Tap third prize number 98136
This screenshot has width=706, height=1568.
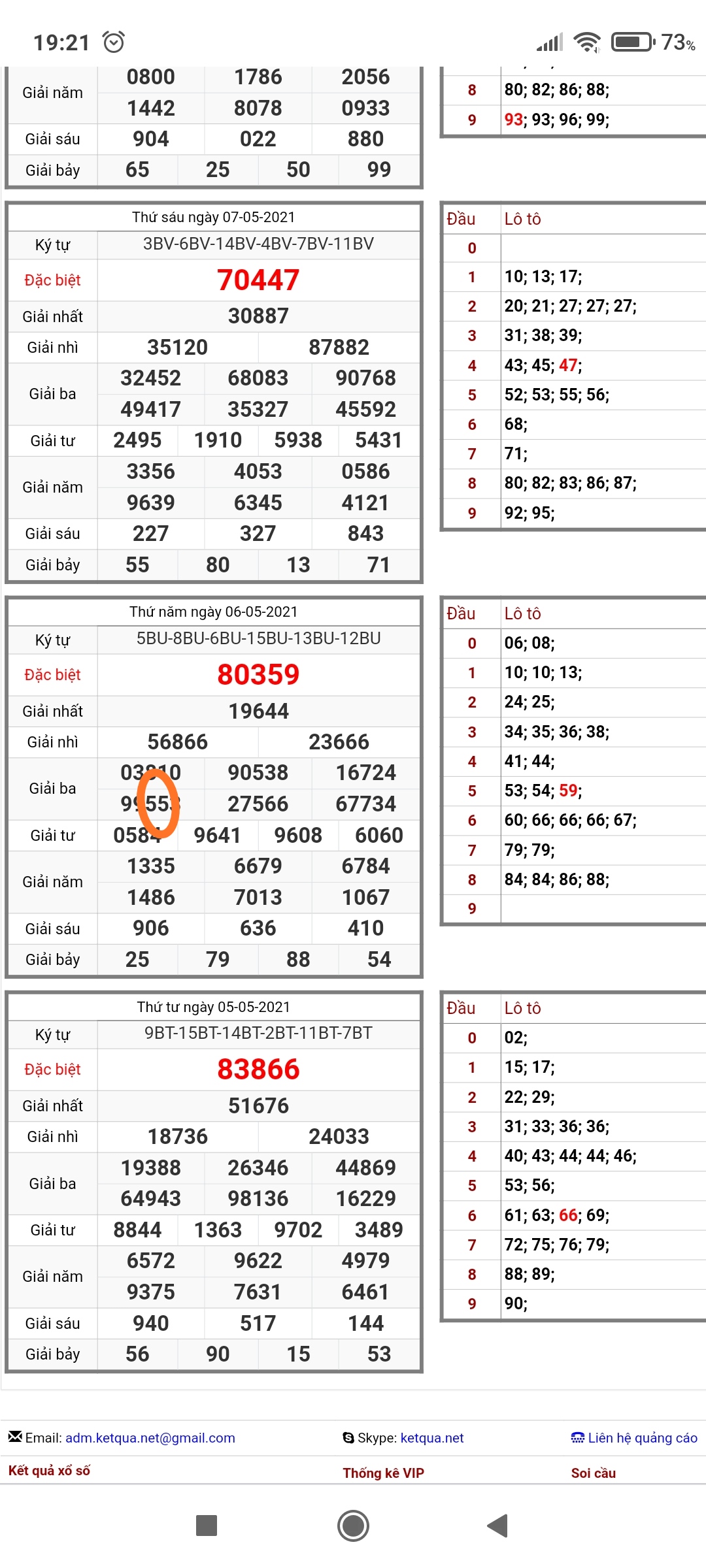[258, 1198]
